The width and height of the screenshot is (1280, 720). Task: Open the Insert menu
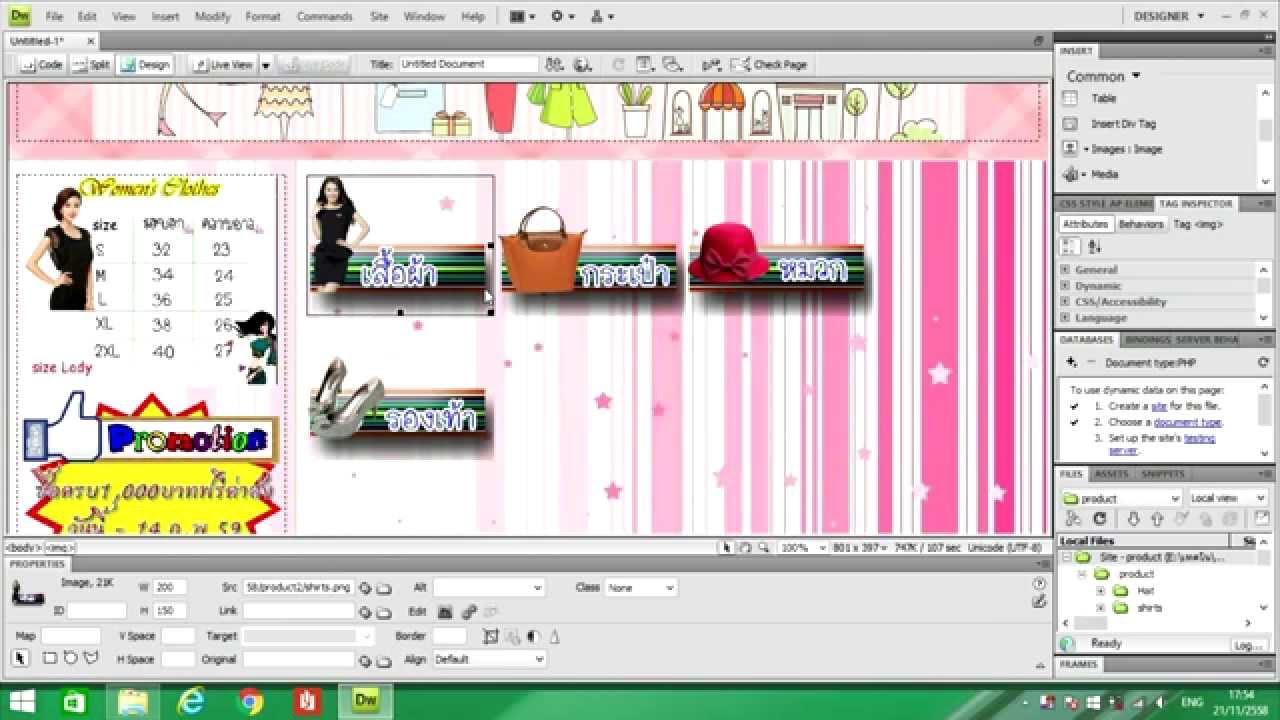coord(165,17)
